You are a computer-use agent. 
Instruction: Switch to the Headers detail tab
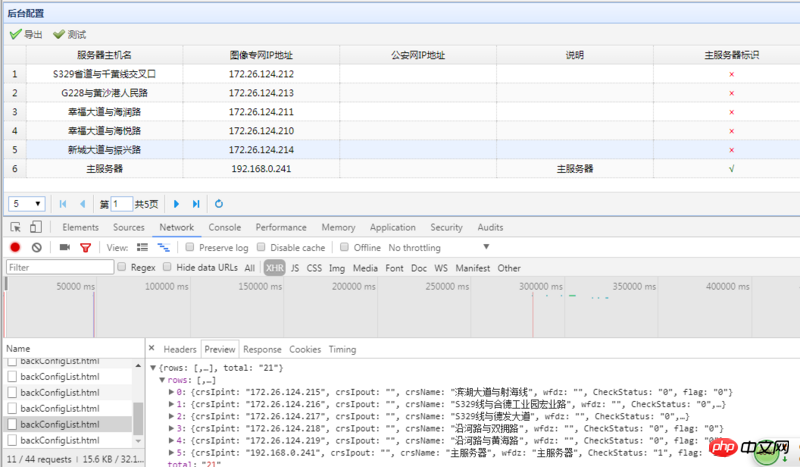tap(180, 349)
